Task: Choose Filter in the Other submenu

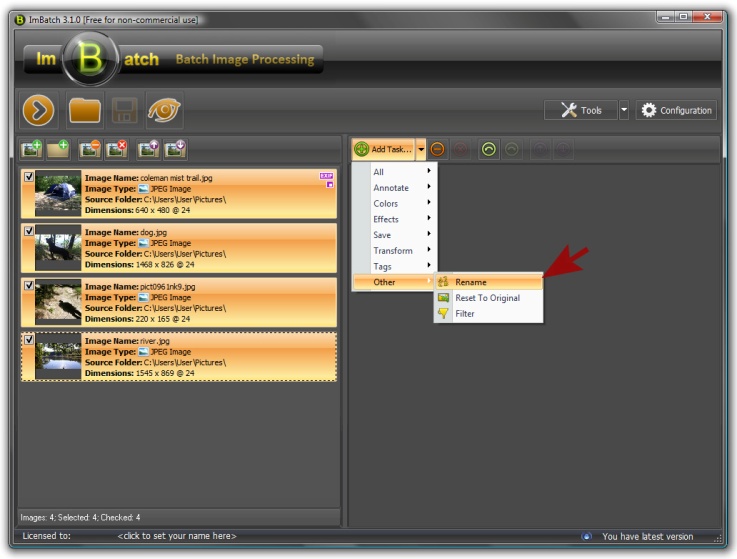Action: 465,314
